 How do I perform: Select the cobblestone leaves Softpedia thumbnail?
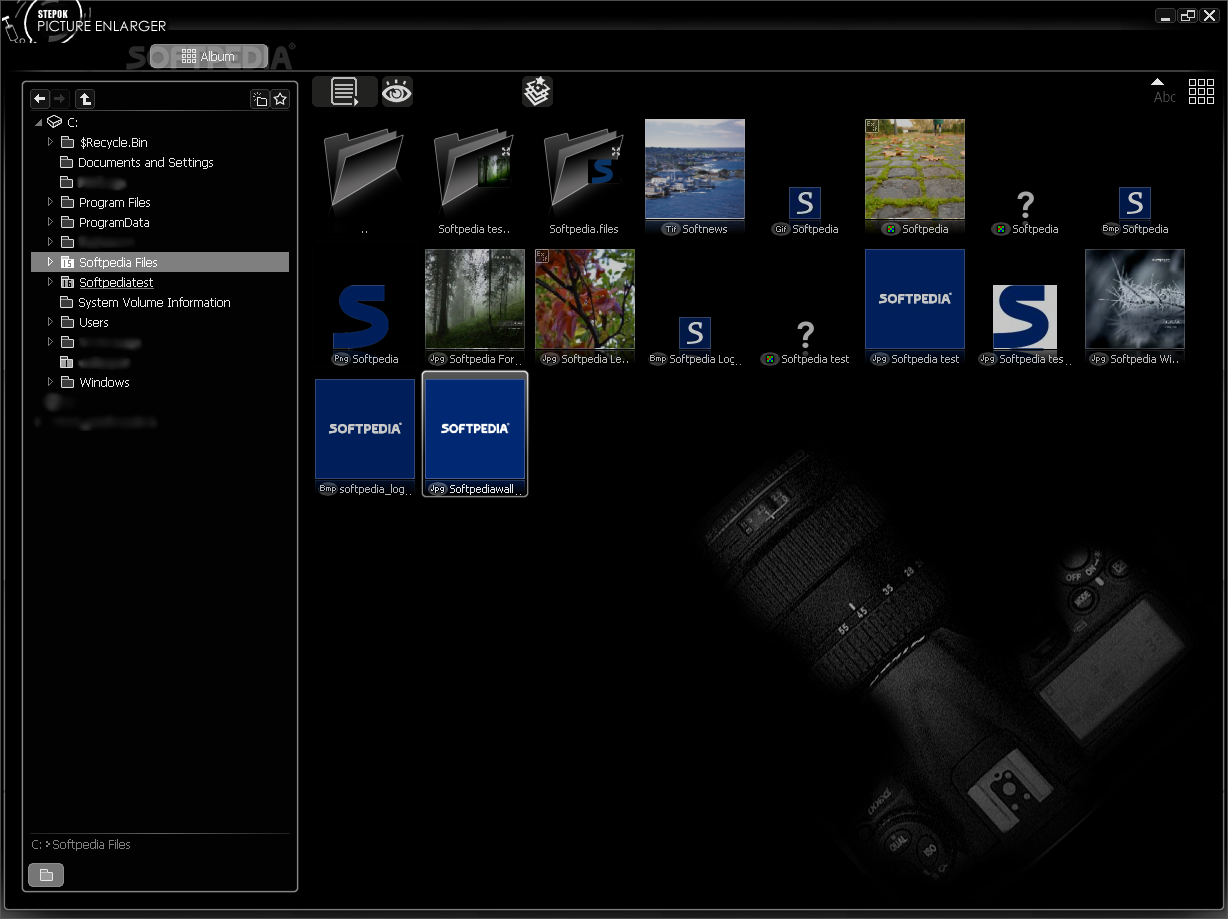(915, 170)
